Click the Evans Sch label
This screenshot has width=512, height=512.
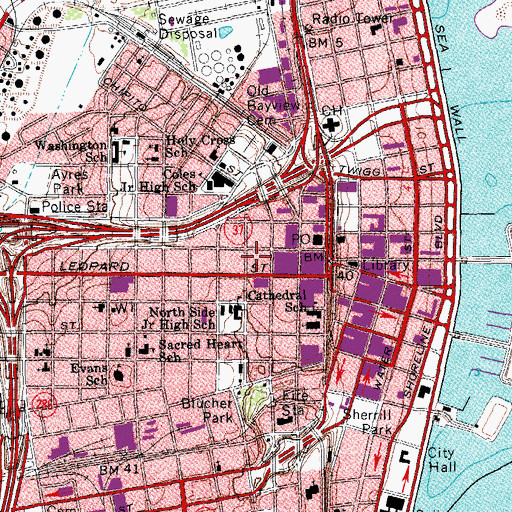(89, 374)
